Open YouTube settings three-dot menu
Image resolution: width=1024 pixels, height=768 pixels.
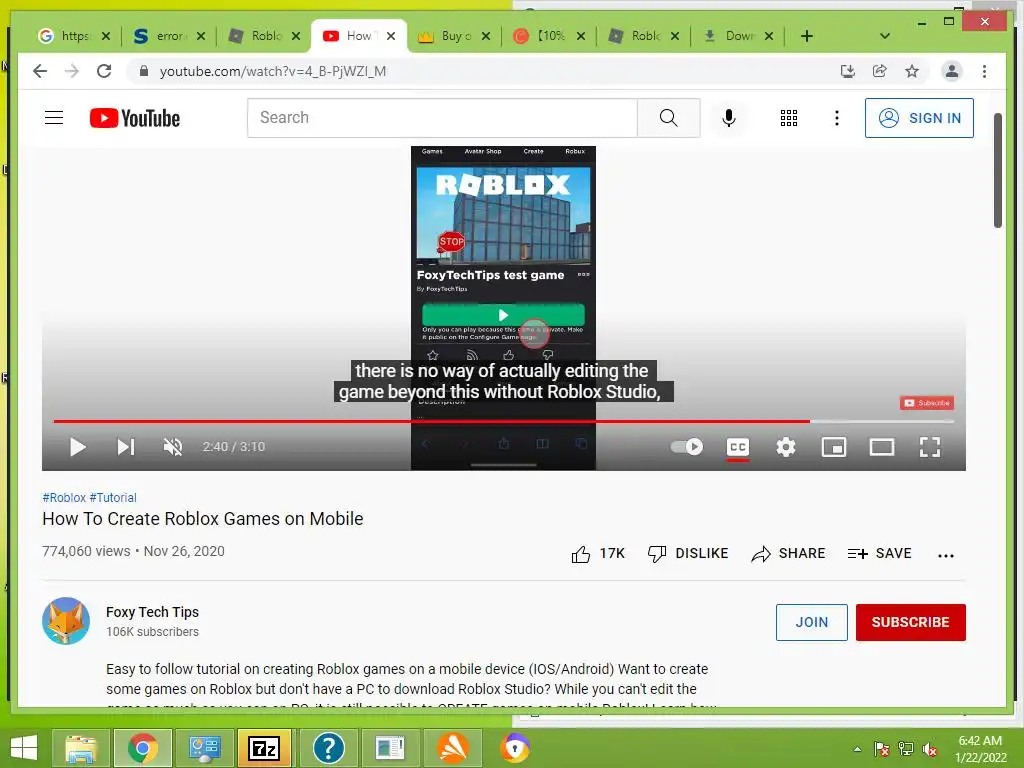[837, 118]
